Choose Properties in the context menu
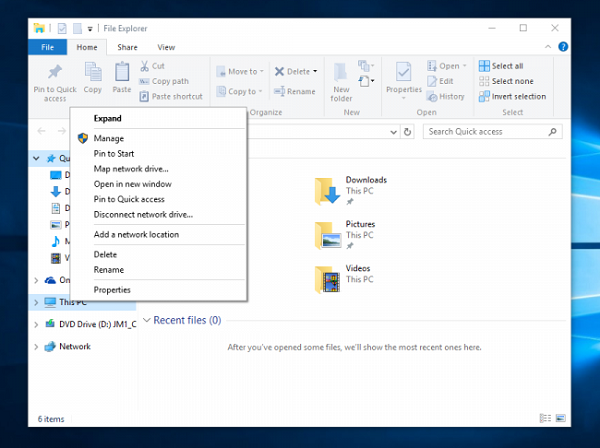This screenshot has height=448, width=600. pyautogui.click(x=112, y=290)
